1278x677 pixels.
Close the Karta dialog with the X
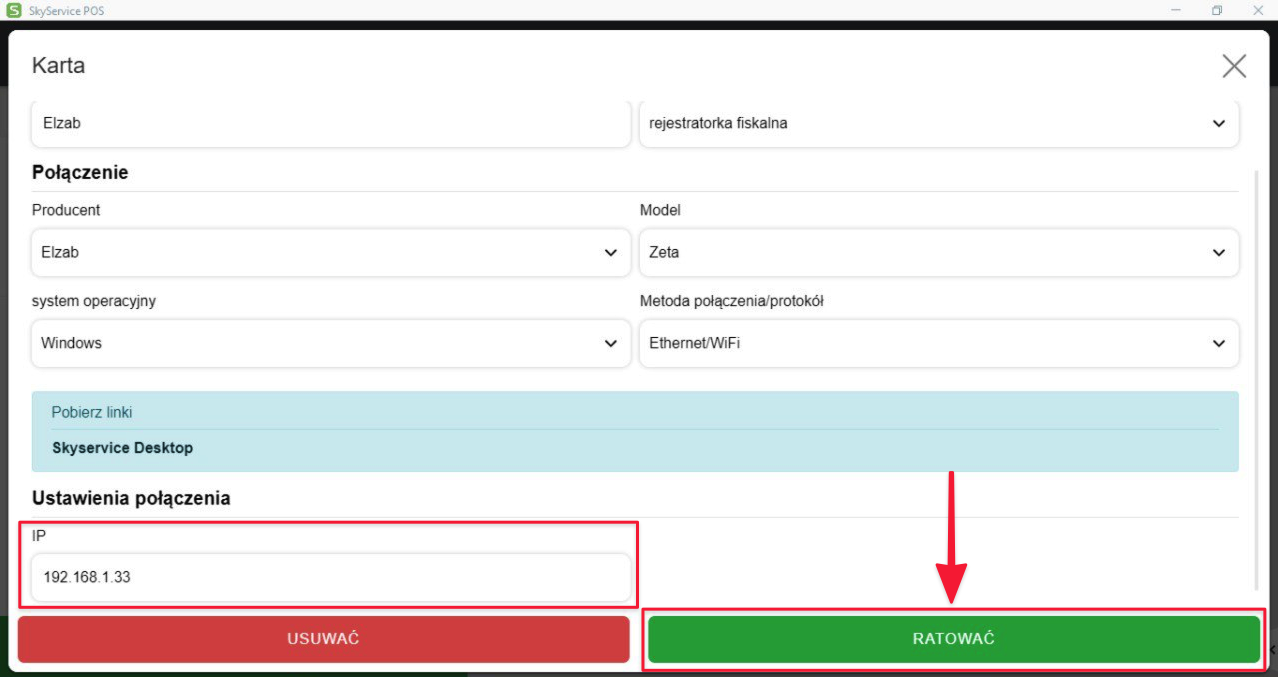click(1234, 66)
